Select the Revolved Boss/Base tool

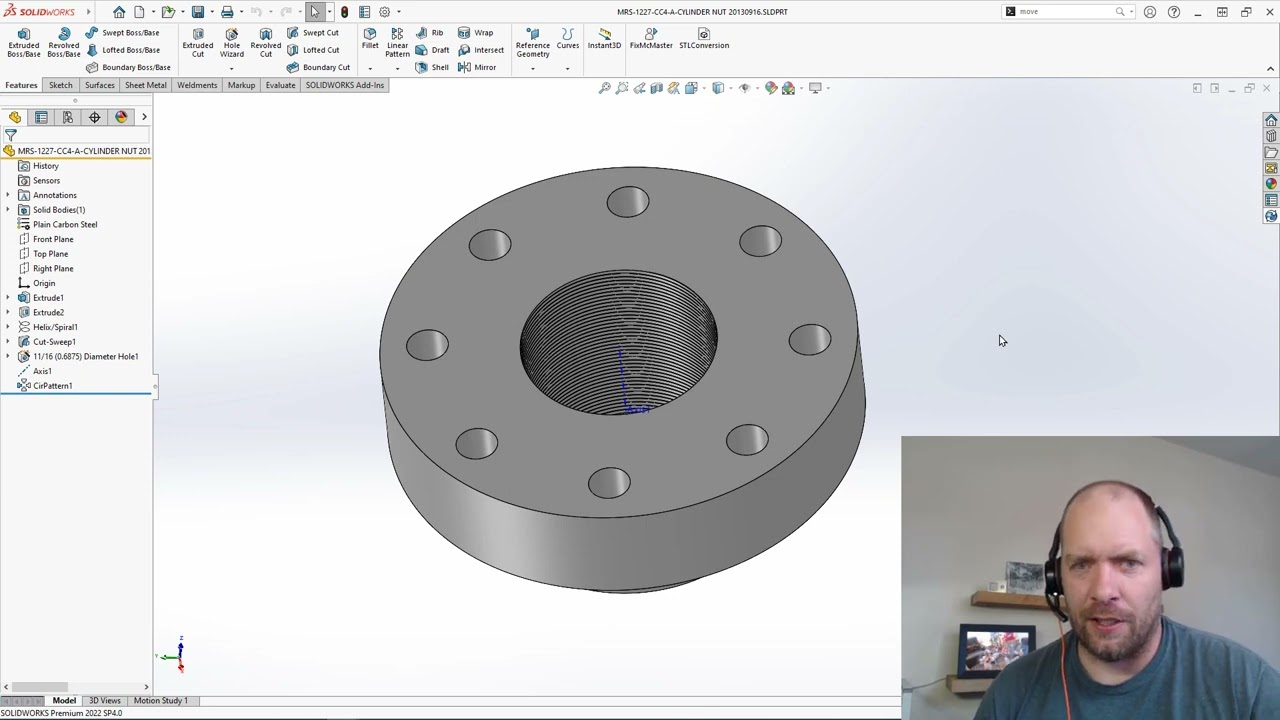pos(63,43)
